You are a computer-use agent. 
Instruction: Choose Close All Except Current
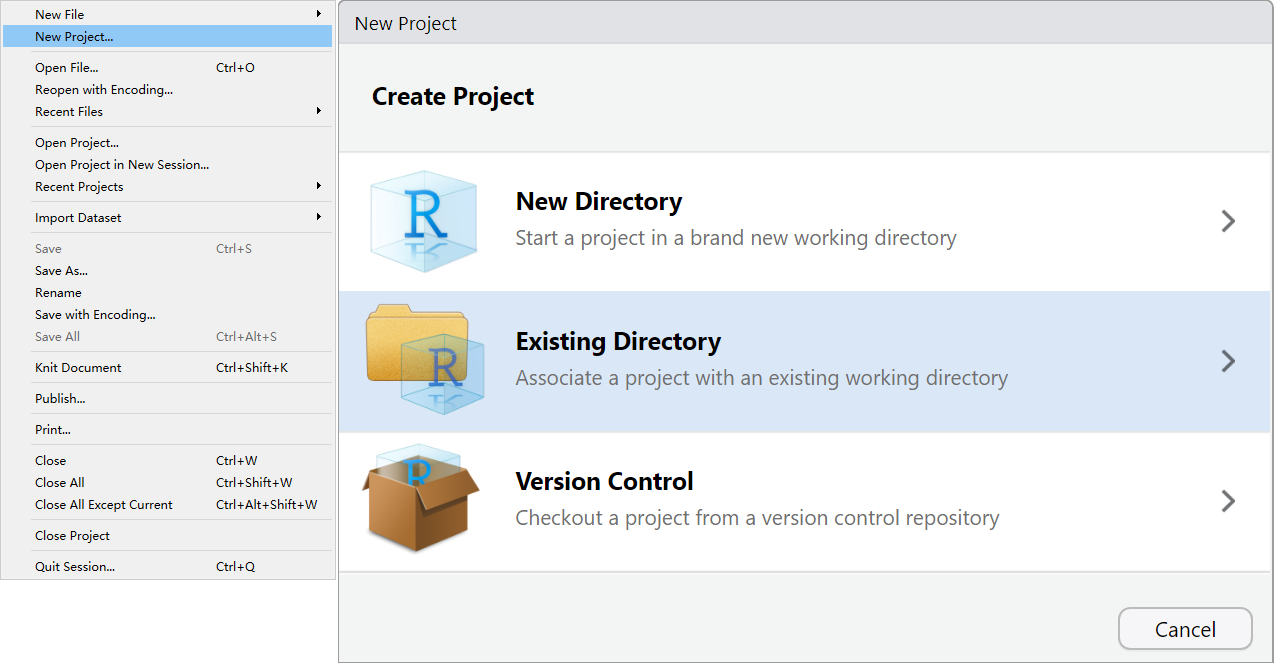click(x=104, y=505)
